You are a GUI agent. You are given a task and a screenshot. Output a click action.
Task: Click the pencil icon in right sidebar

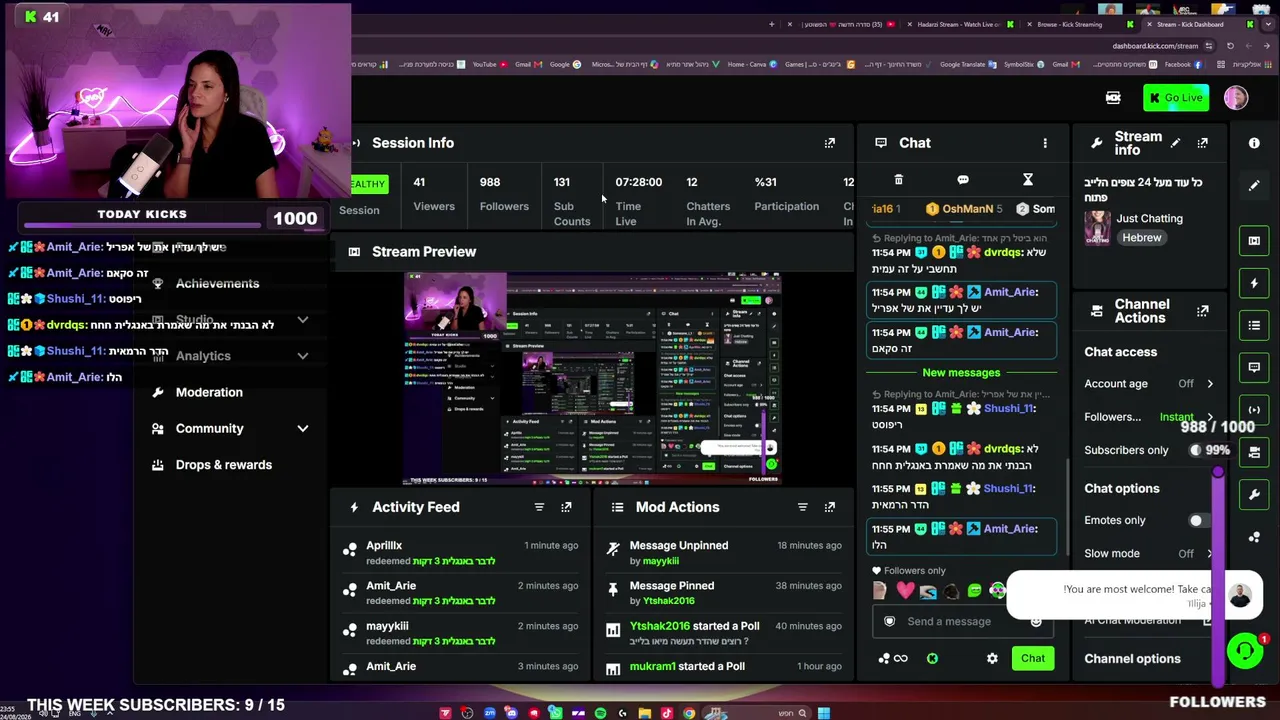tap(1254, 185)
